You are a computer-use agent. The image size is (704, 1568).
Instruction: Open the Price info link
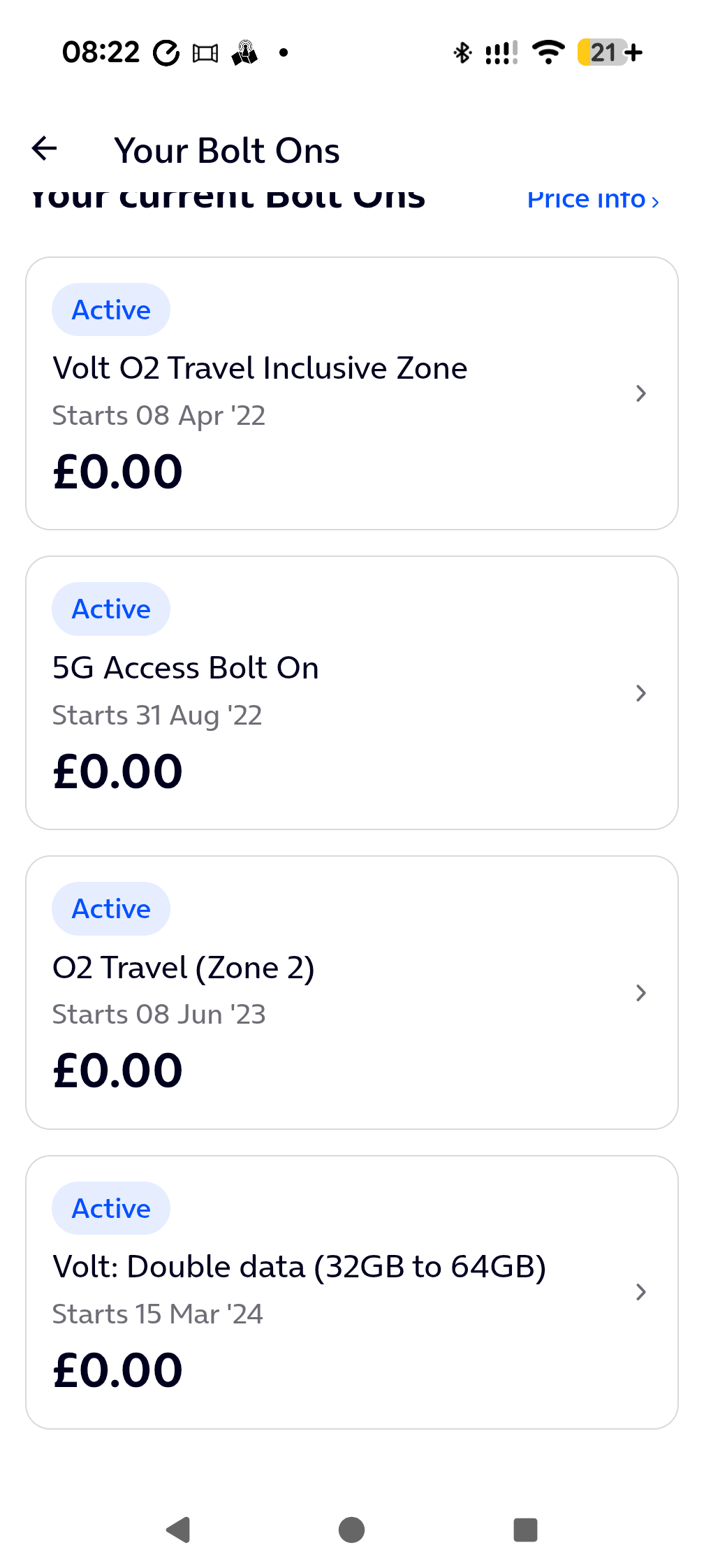tap(592, 200)
